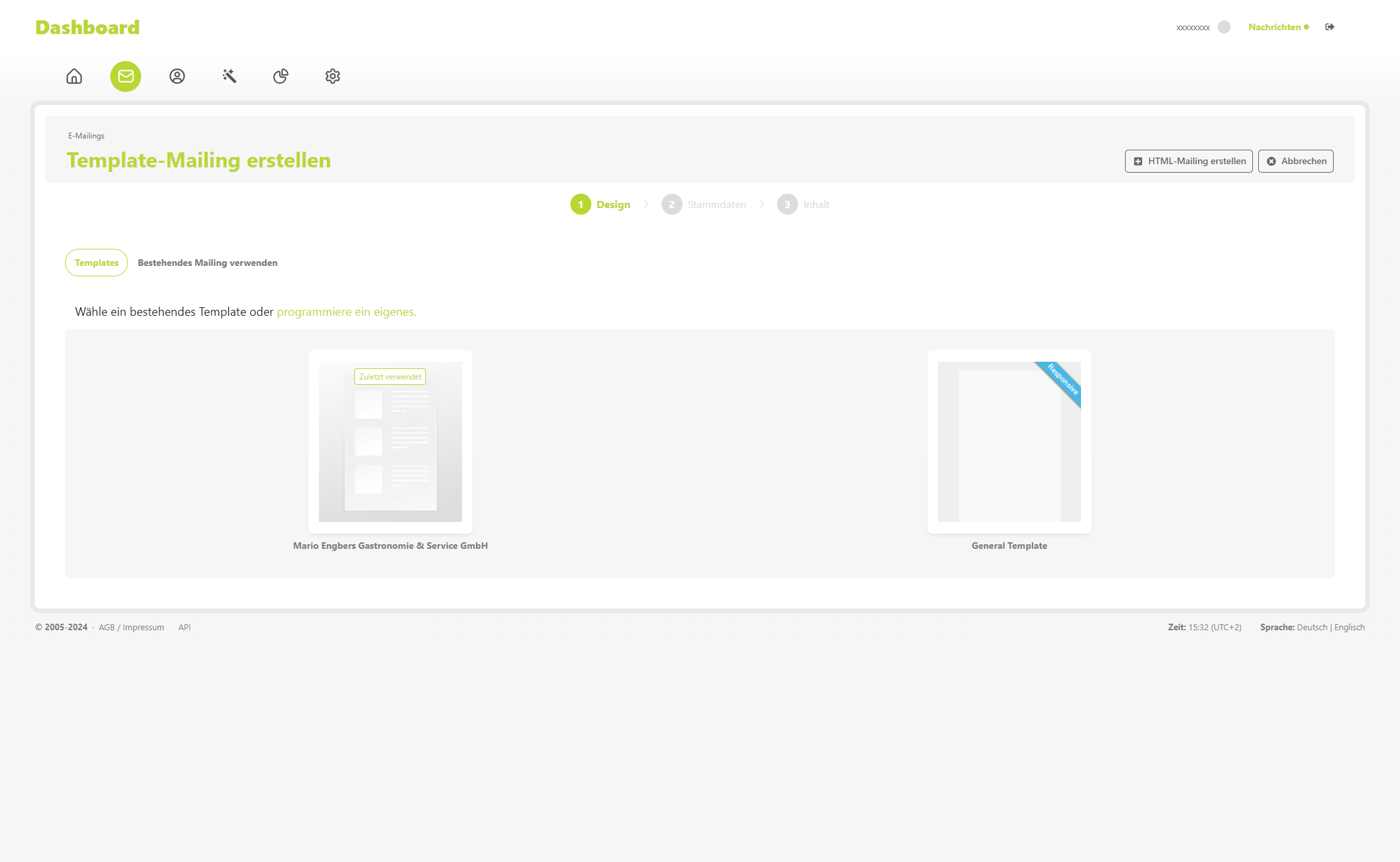Switch language to Englisch
1400x862 pixels.
click(x=1349, y=628)
